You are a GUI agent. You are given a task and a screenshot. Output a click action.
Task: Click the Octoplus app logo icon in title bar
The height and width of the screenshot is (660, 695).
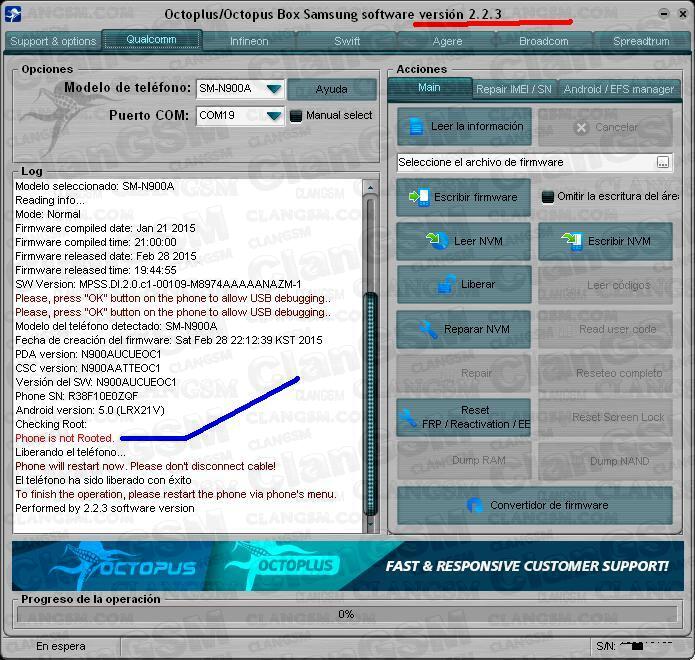point(12,14)
